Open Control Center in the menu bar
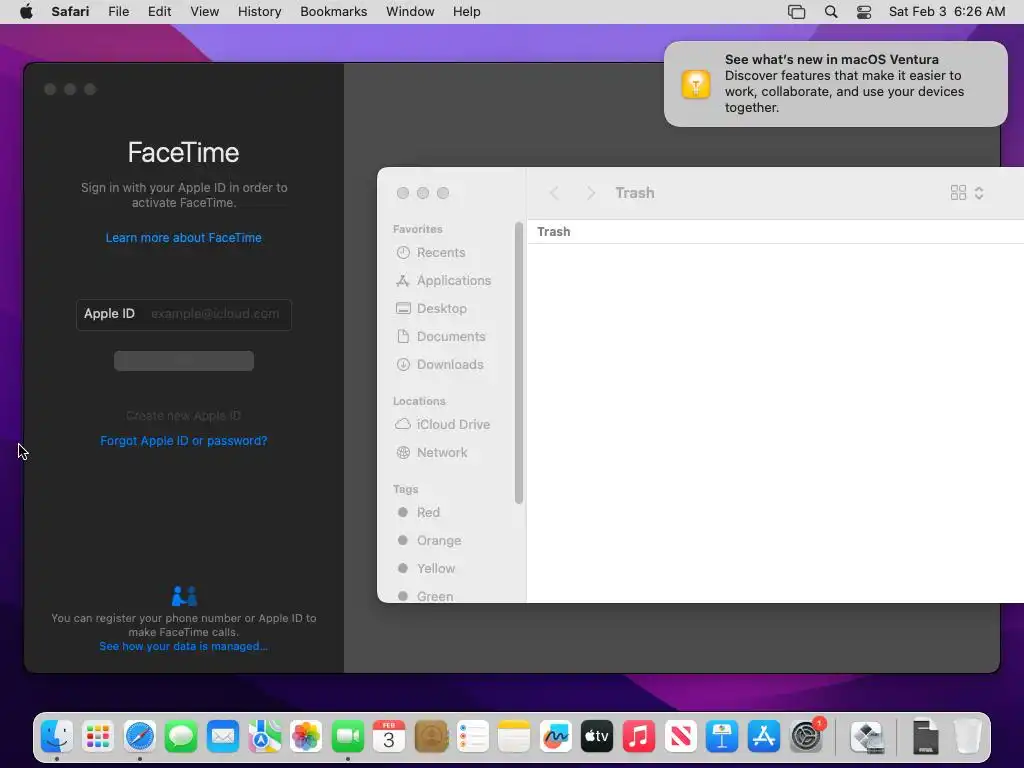1024x768 pixels. tap(864, 12)
